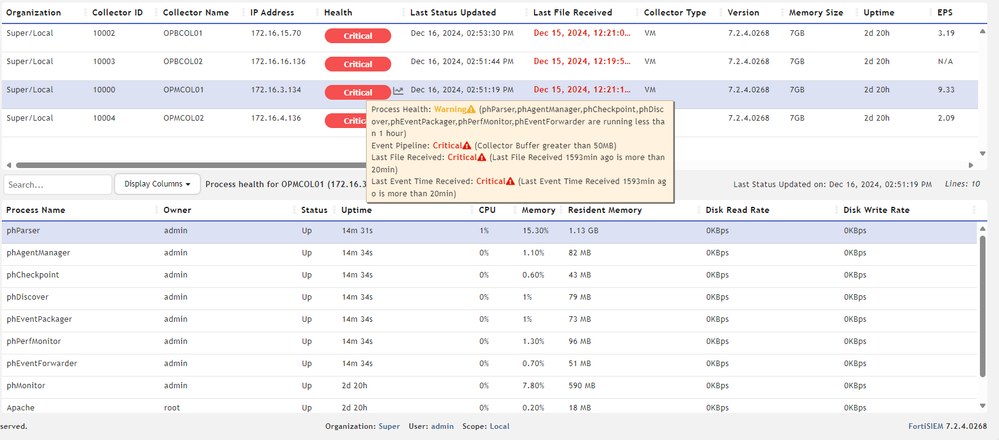This screenshot has height=440, width=999.
Task: Select the OPBCOL02 collector name cell
Action: pyautogui.click(x=183, y=61)
